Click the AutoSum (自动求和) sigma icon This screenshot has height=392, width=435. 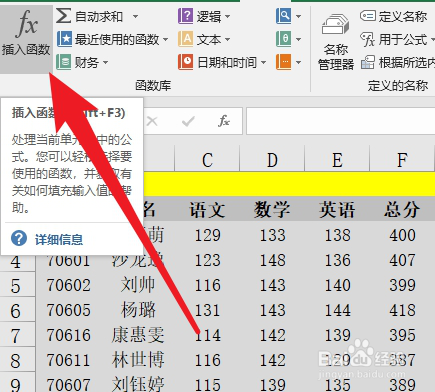click(x=63, y=16)
